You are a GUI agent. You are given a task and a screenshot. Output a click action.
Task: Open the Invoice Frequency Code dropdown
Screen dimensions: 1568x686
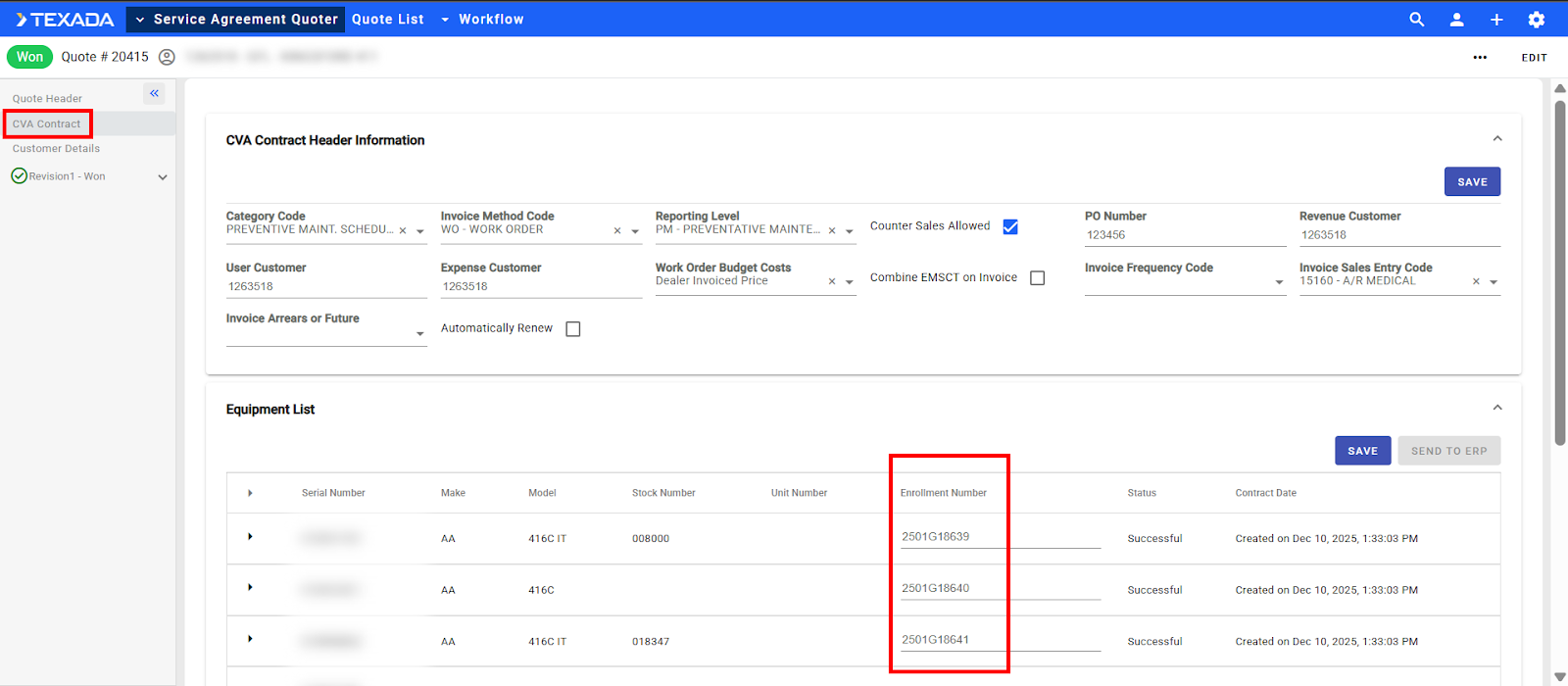(x=1279, y=282)
